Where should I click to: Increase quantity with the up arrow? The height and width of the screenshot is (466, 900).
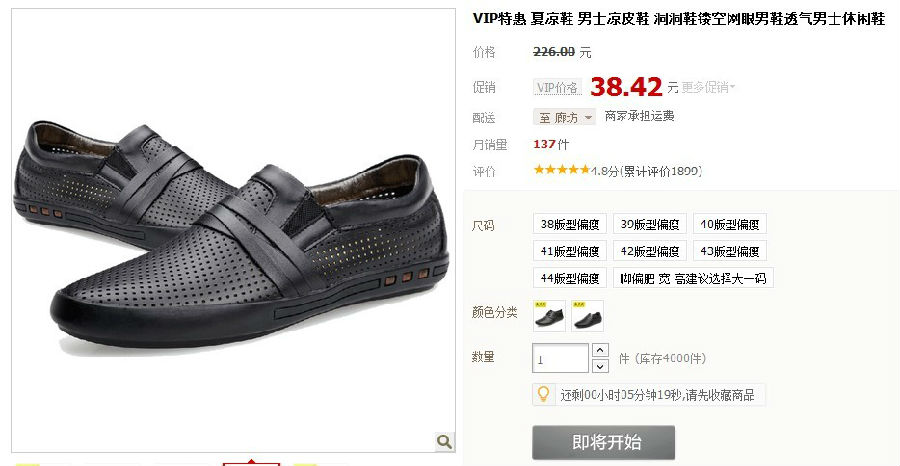pos(600,350)
